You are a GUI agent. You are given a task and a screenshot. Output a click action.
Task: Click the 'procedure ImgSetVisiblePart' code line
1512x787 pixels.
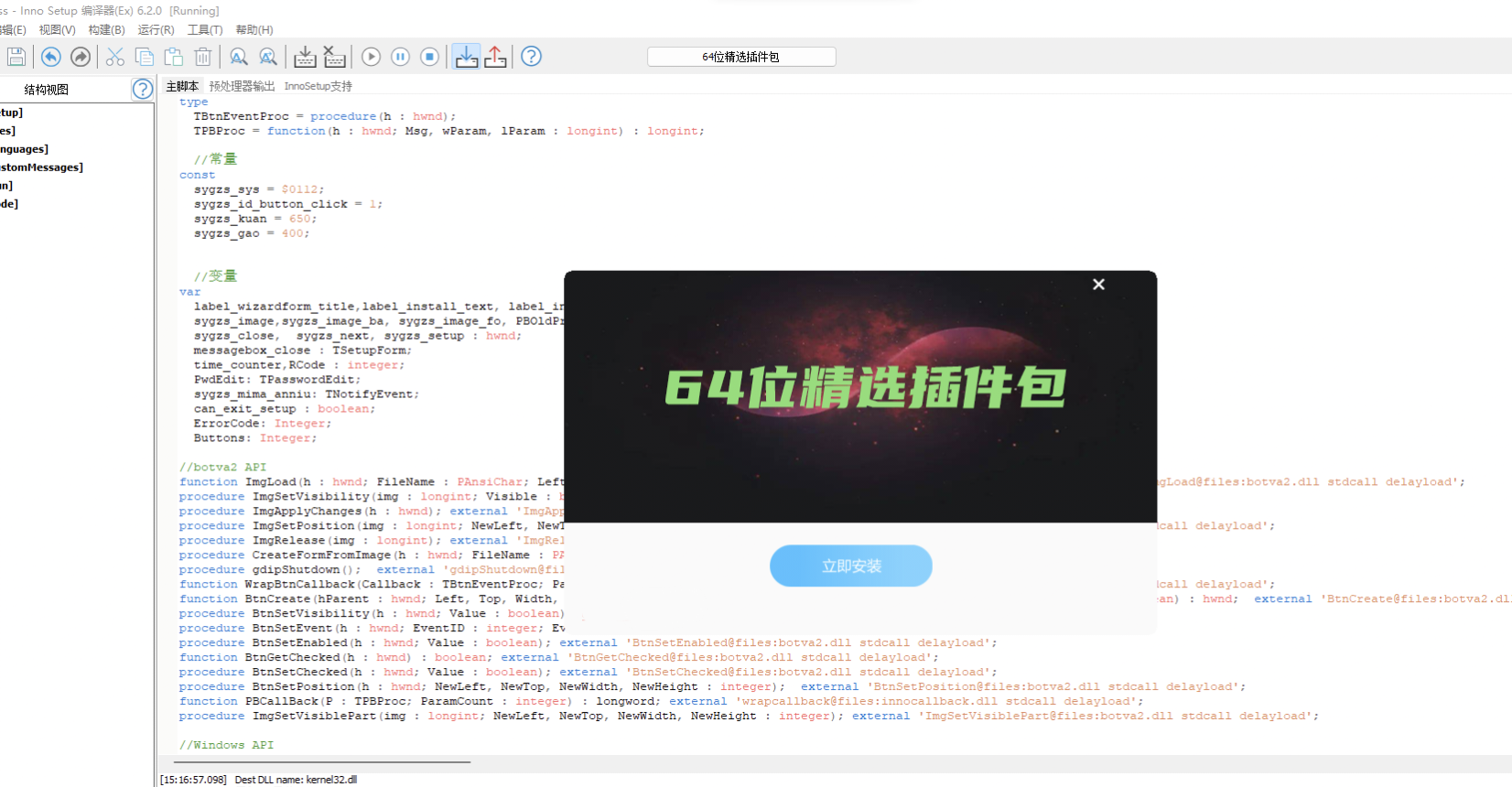coord(749,716)
